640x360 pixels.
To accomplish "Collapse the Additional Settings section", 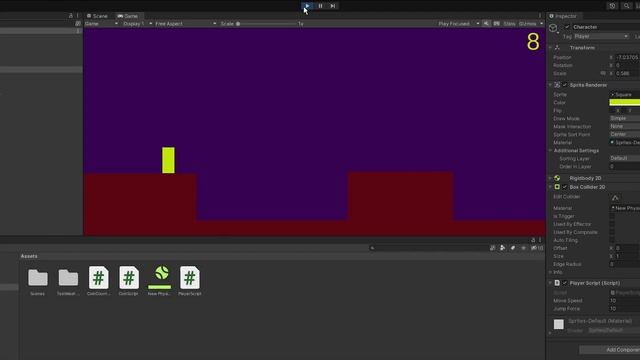I will point(550,151).
